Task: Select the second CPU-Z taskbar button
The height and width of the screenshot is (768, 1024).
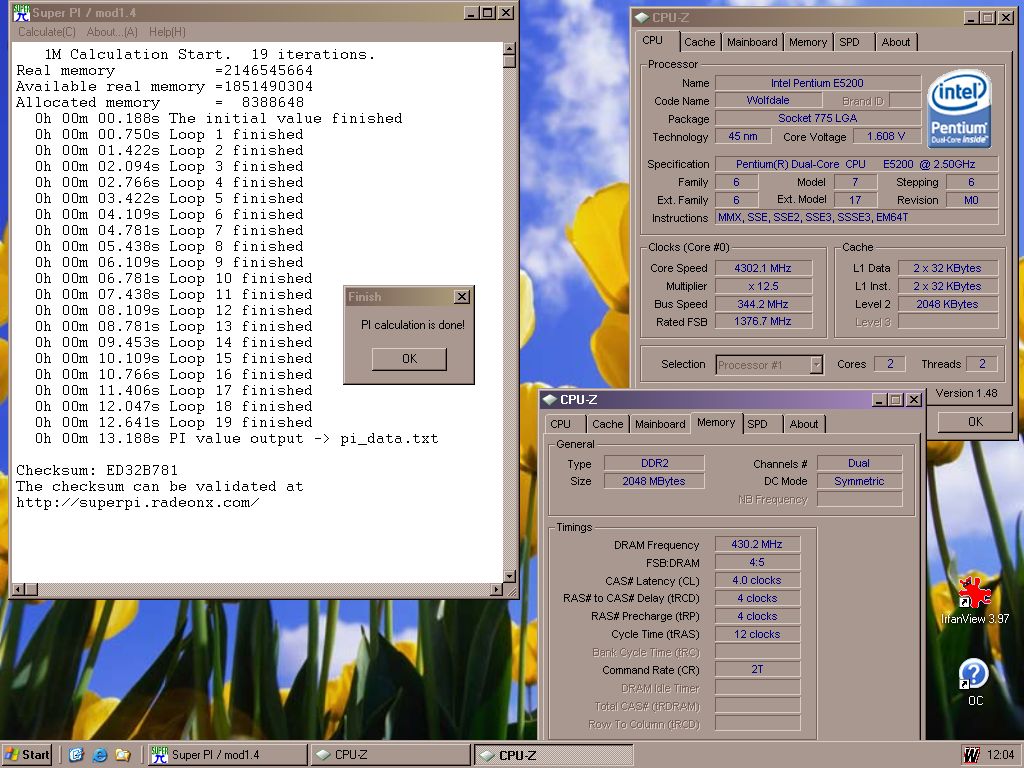Action: 554,755
